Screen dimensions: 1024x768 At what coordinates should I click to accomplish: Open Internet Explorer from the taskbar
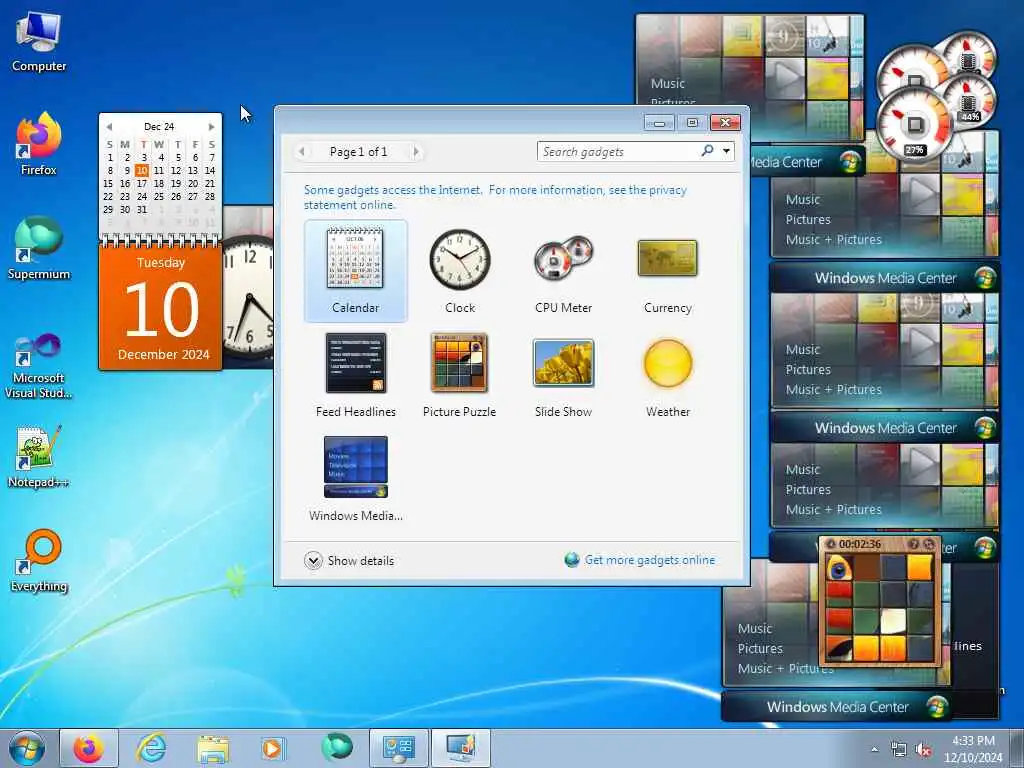[151, 748]
